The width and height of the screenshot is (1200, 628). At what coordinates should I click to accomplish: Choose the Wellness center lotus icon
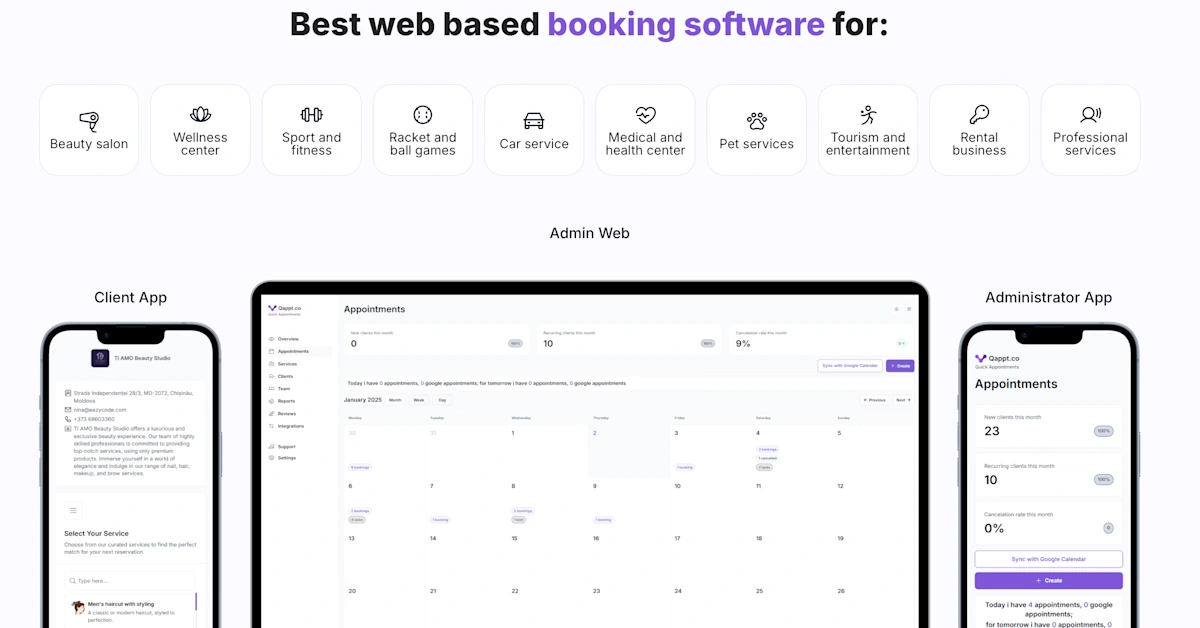(200, 115)
